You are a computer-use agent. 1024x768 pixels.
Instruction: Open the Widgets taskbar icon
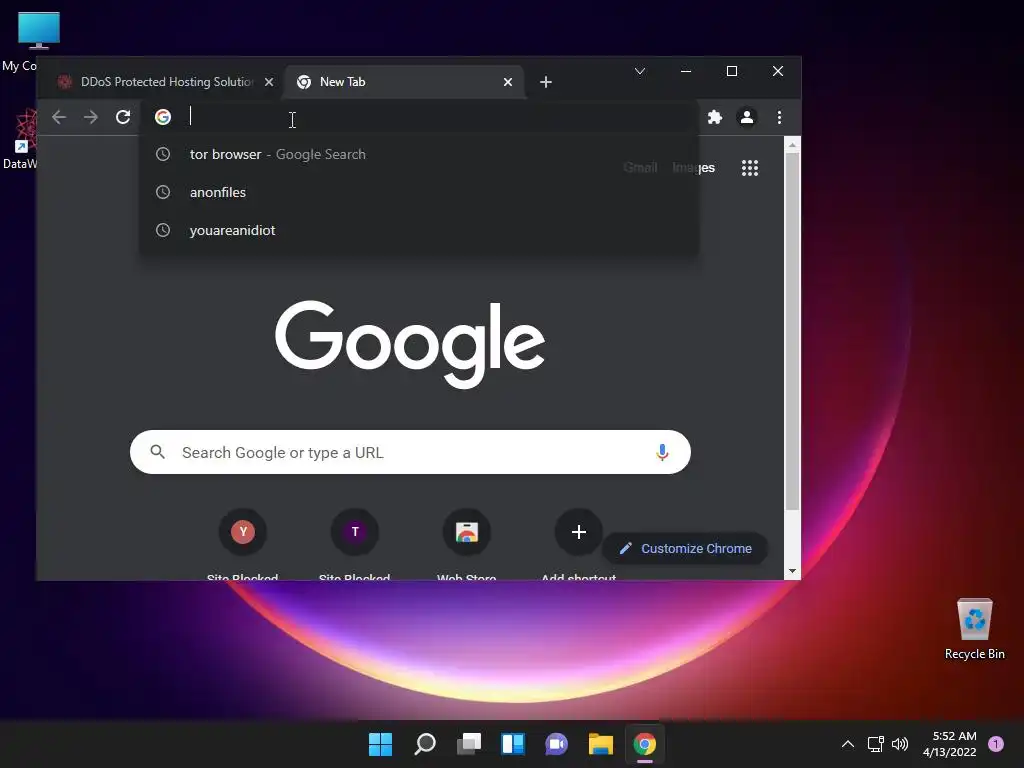click(513, 744)
